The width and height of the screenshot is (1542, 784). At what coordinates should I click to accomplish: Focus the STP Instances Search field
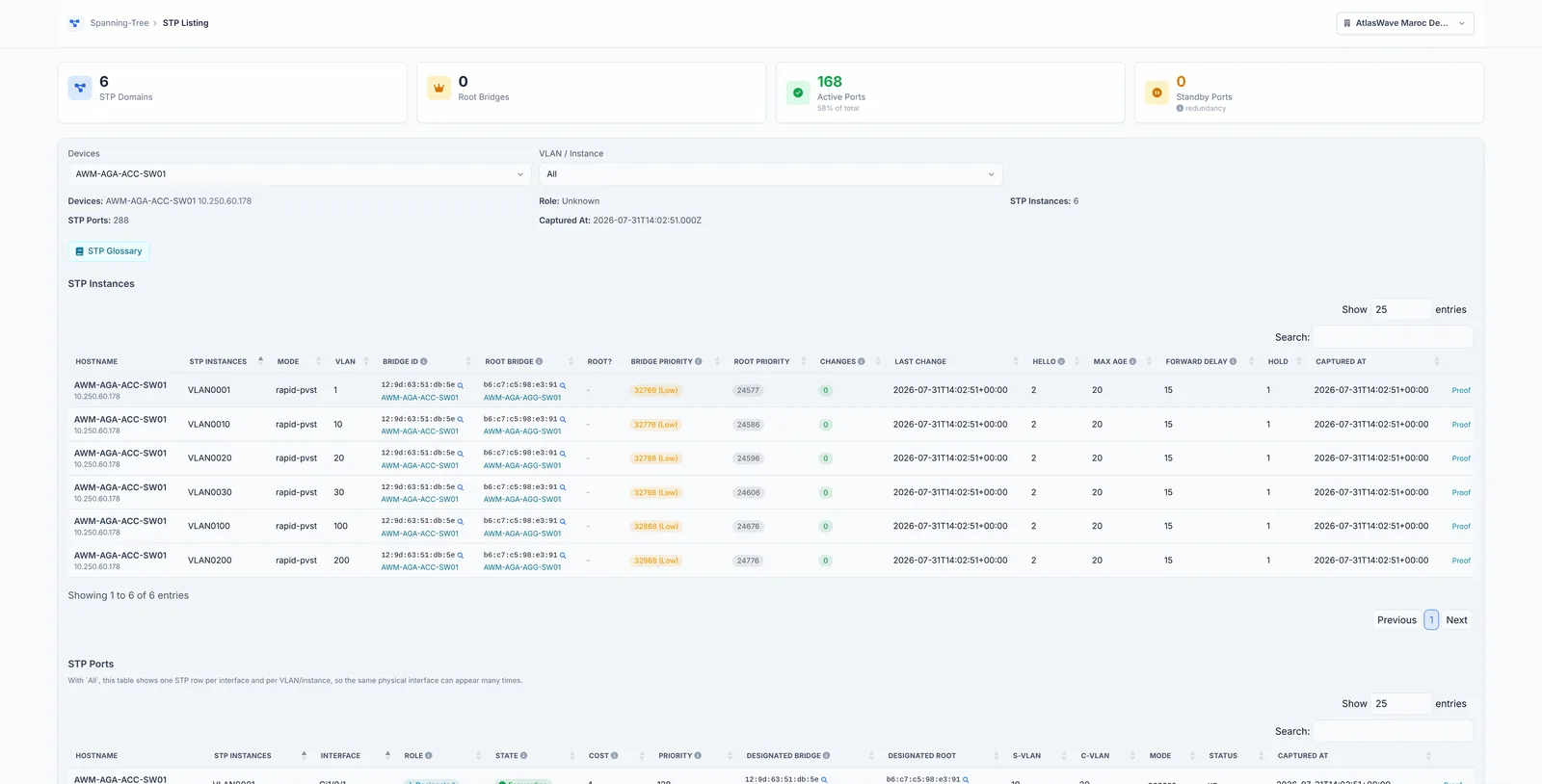[x=1393, y=337]
